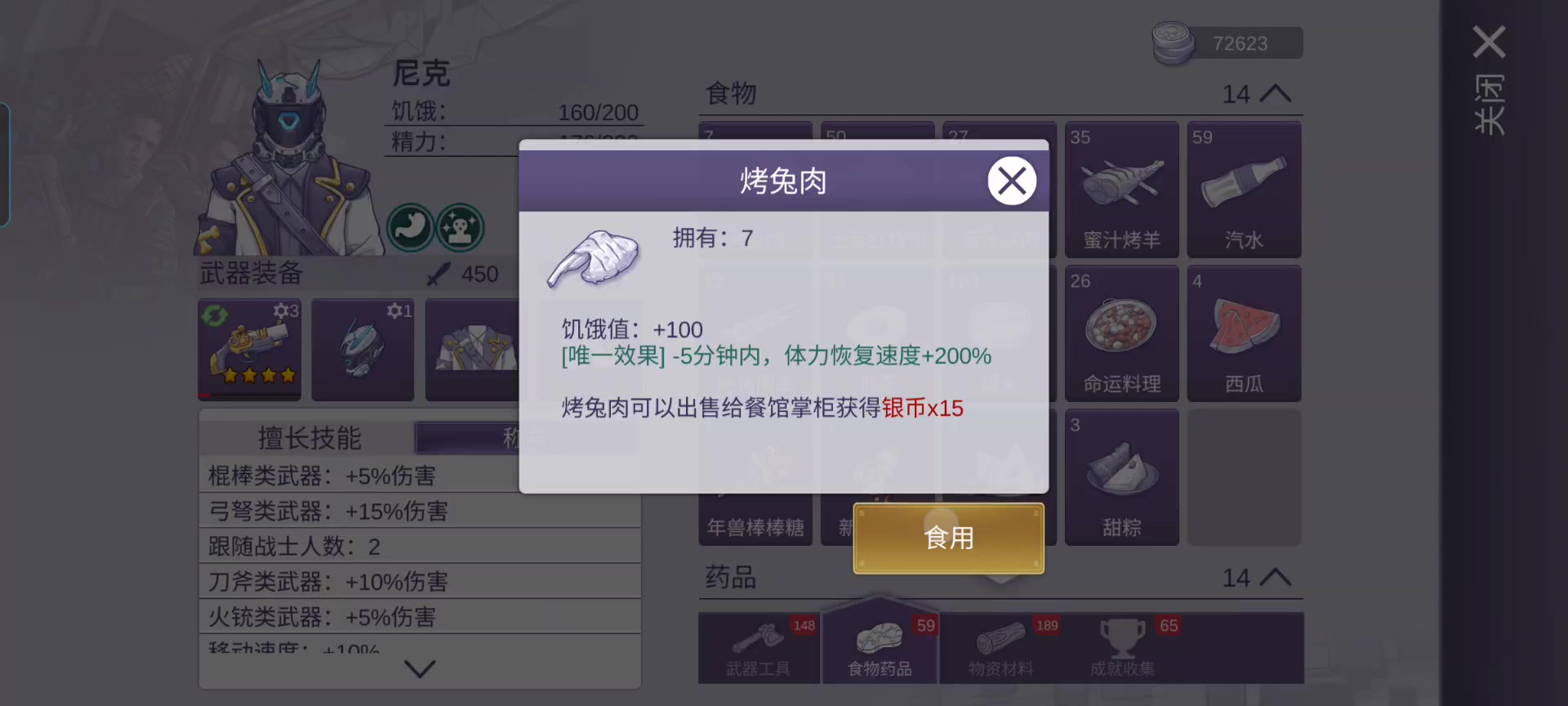Image resolution: width=1568 pixels, height=706 pixels.
Task: Collapse the 食物 section chevron
Action: point(1276,94)
